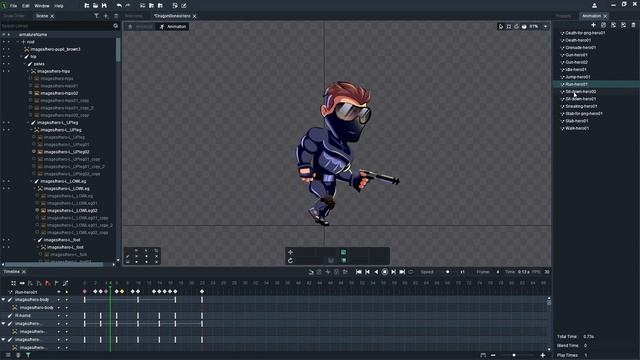Open the Window menu
Viewport: 640px width, 360px height.
[x=42, y=6]
